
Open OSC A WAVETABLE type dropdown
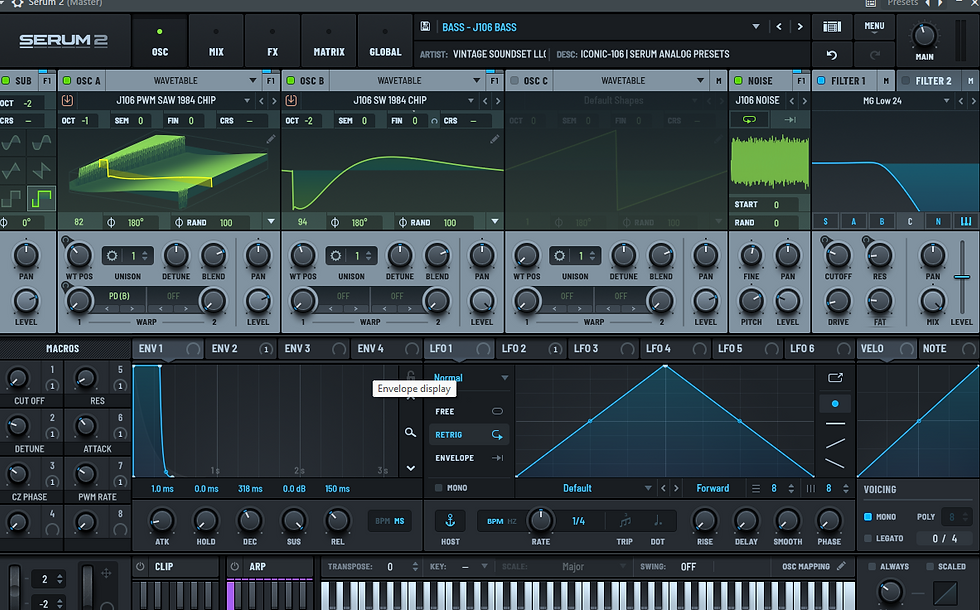pos(252,81)
